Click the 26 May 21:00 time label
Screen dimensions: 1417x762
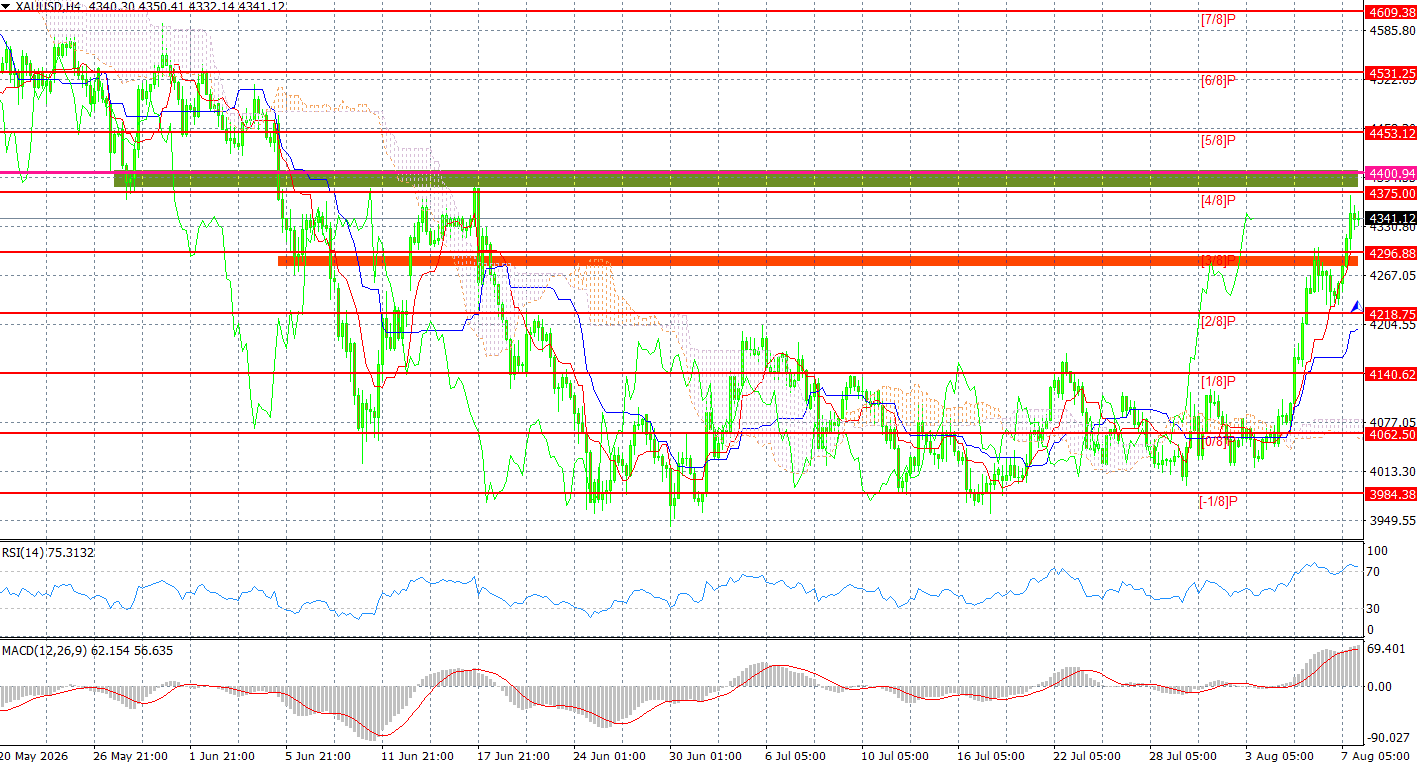tap(129, 755)
